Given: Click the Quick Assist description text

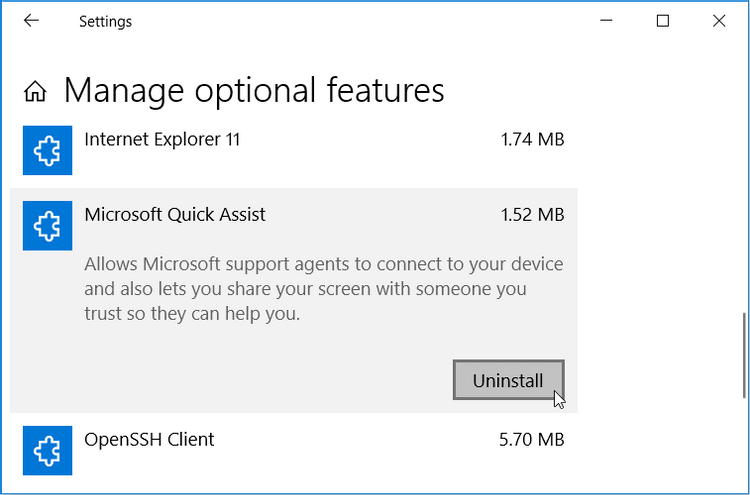Looking at the screenshot, I should coord(324,289).
